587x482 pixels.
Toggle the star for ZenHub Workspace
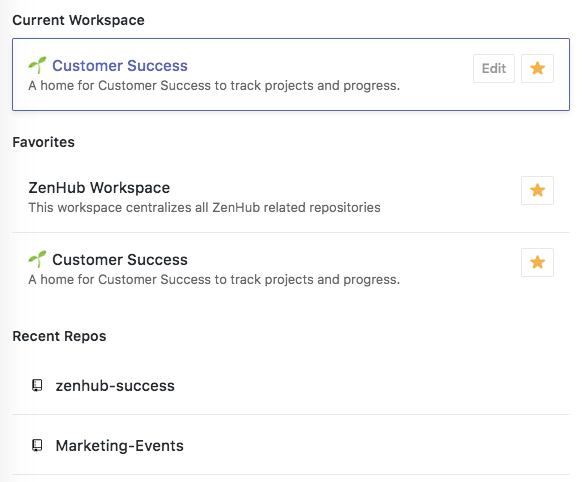537,190
